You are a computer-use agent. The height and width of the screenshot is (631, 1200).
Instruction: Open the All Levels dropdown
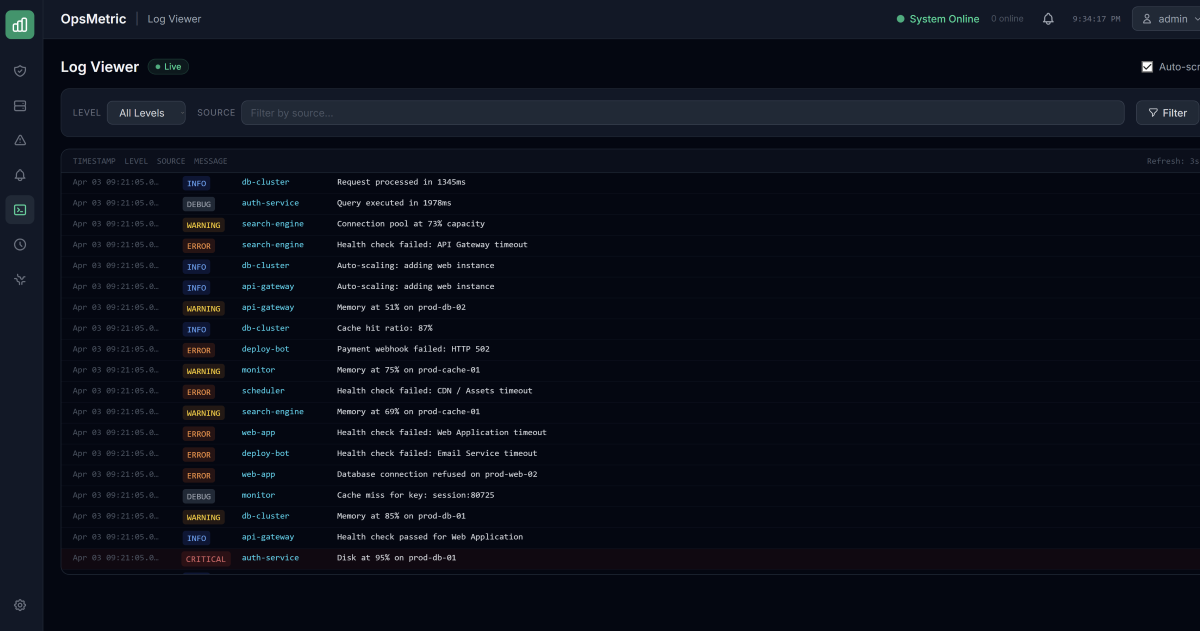[146, 112]
